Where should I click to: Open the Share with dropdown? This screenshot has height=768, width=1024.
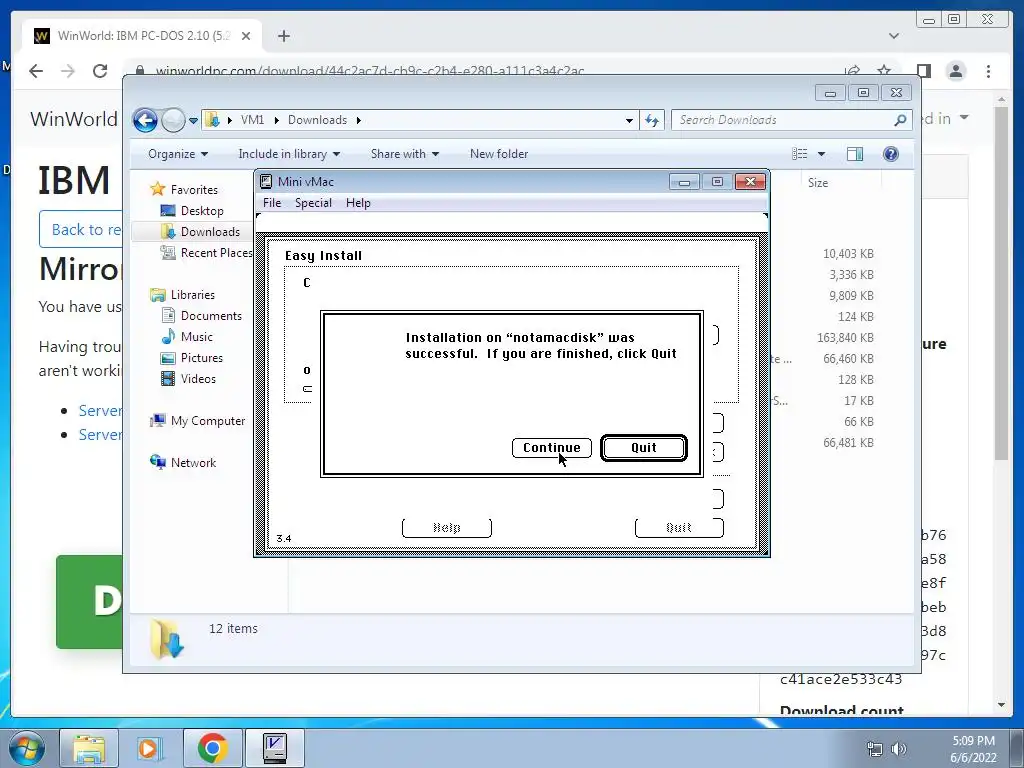[404, 154]
